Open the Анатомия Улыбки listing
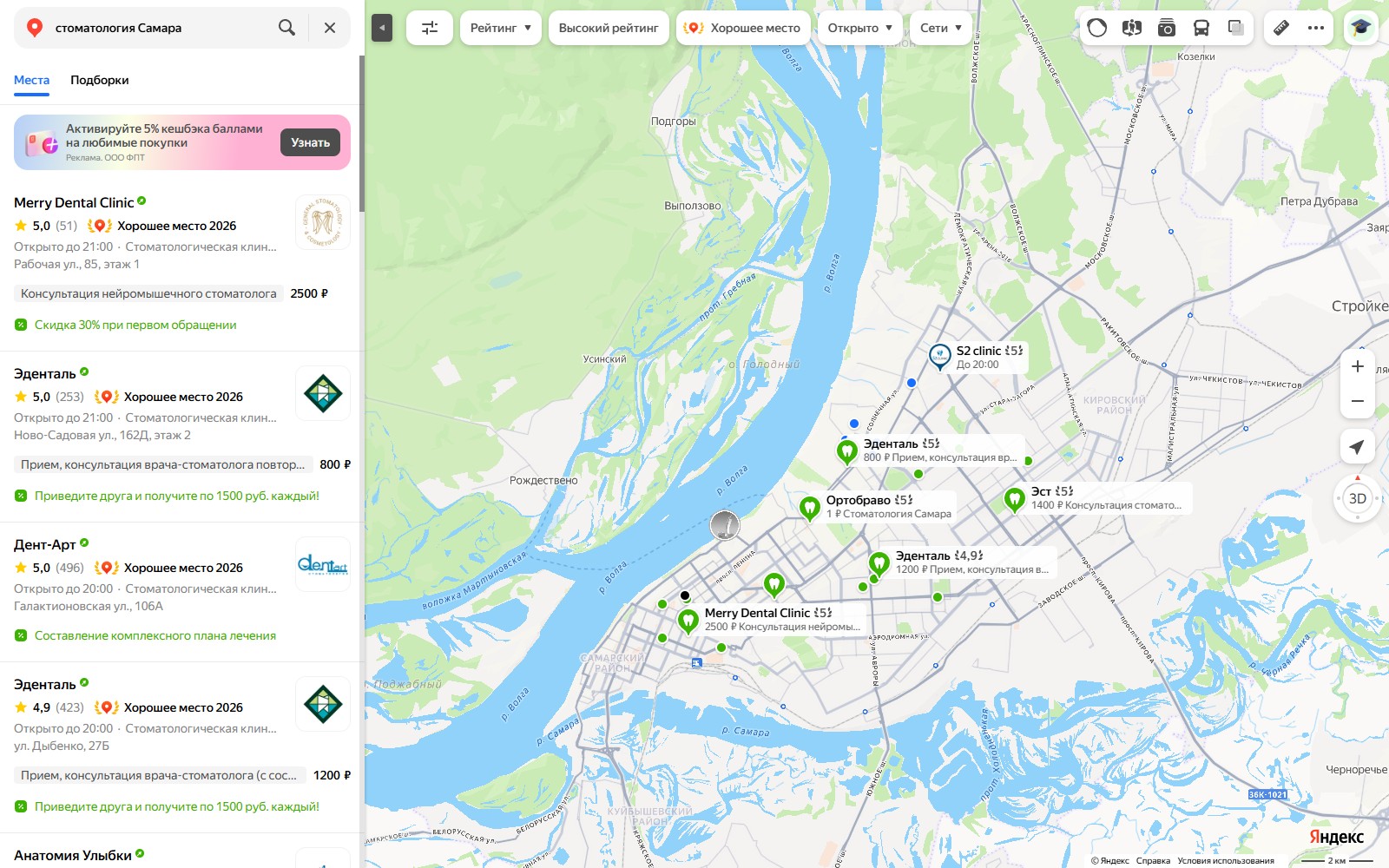 [73, 855]
